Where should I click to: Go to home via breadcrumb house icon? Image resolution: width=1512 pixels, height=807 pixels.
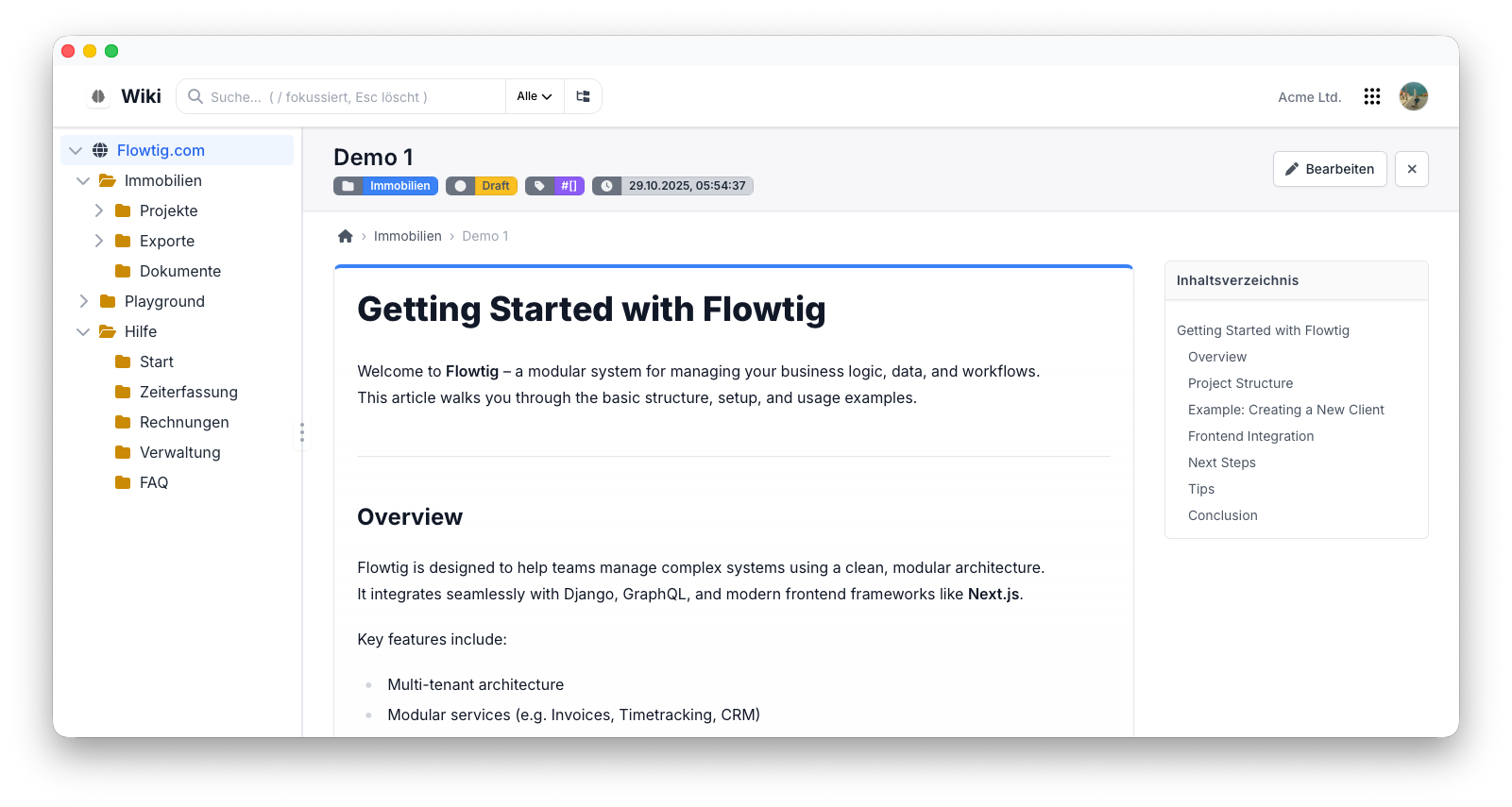click(346, 236)
